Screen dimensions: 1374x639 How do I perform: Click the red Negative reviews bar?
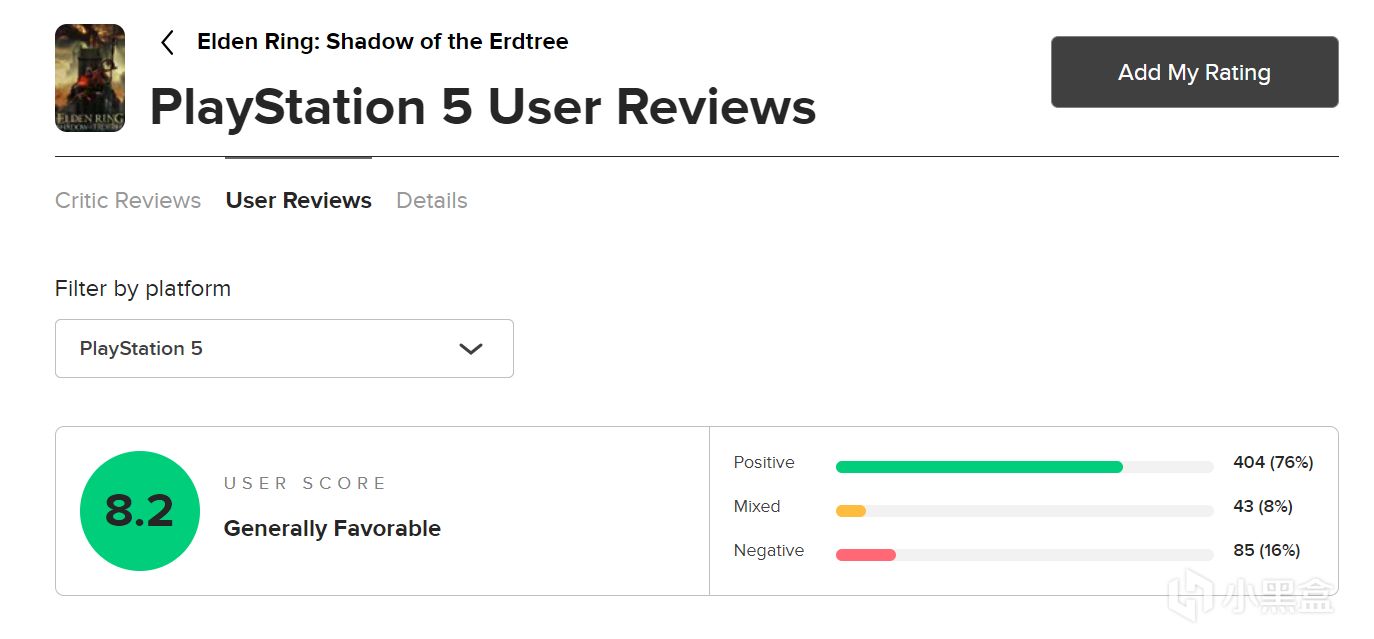coord(866,555)
